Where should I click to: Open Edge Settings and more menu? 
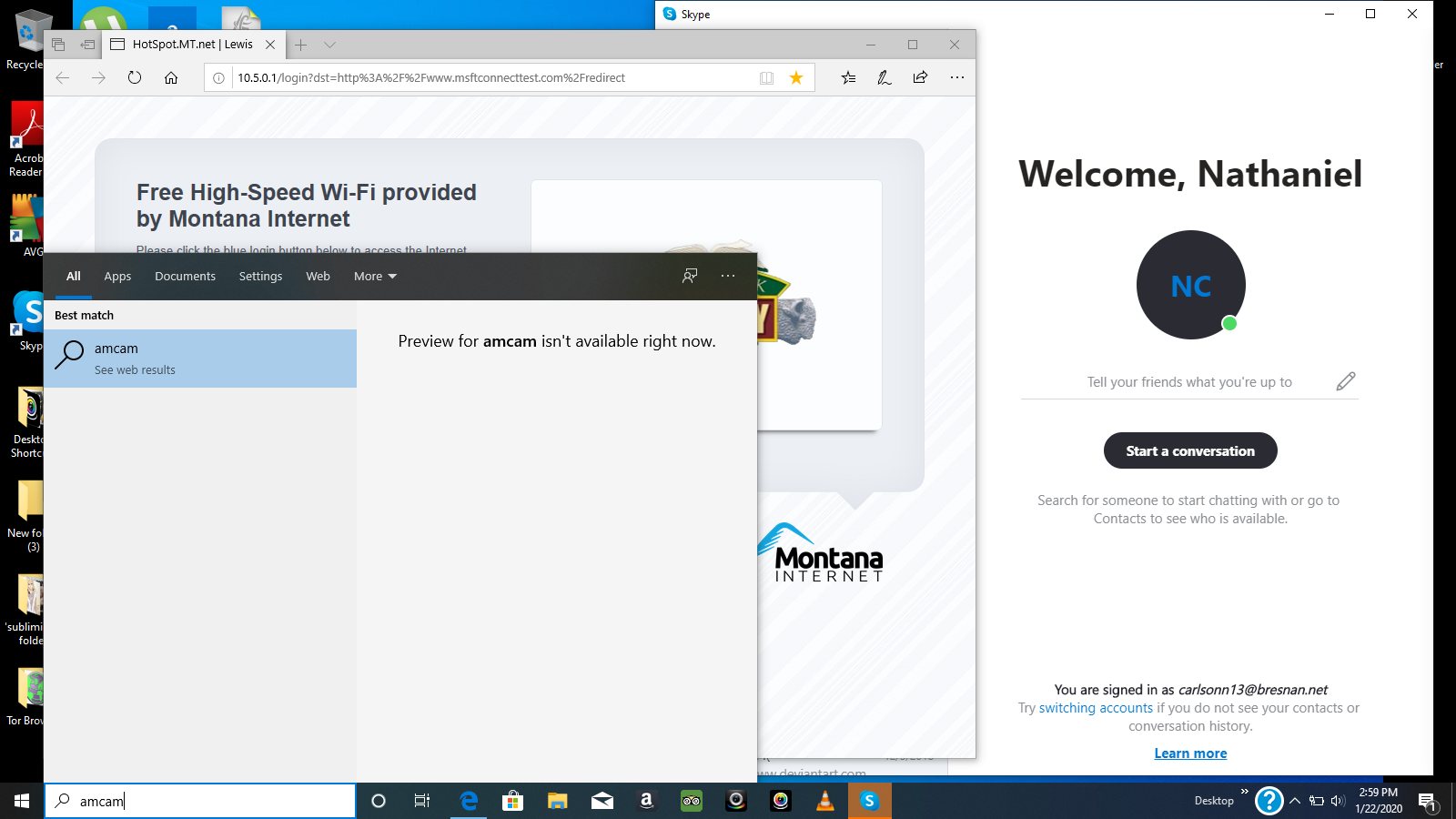957,77
